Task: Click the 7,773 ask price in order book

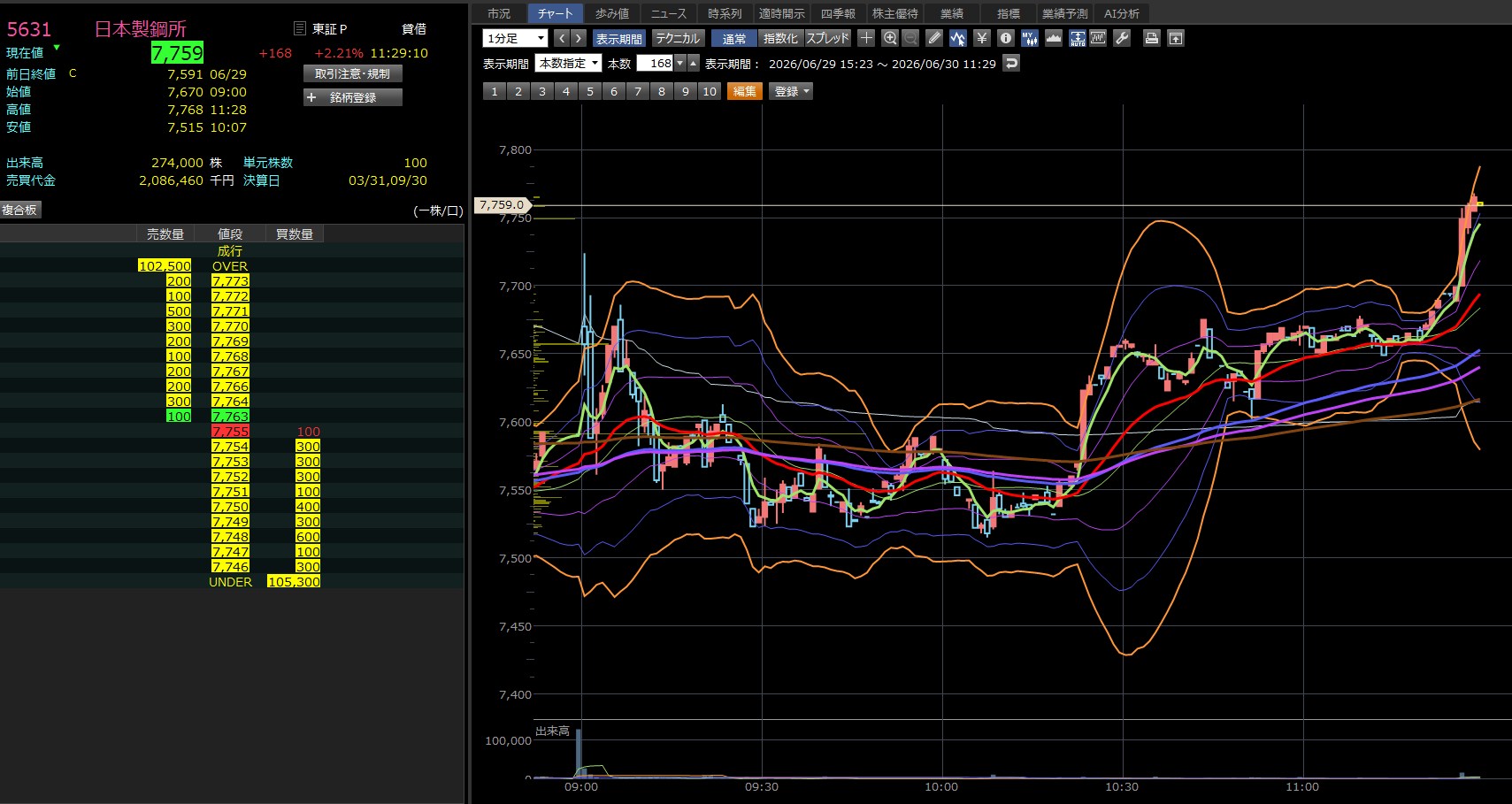Action: (230, 280)
